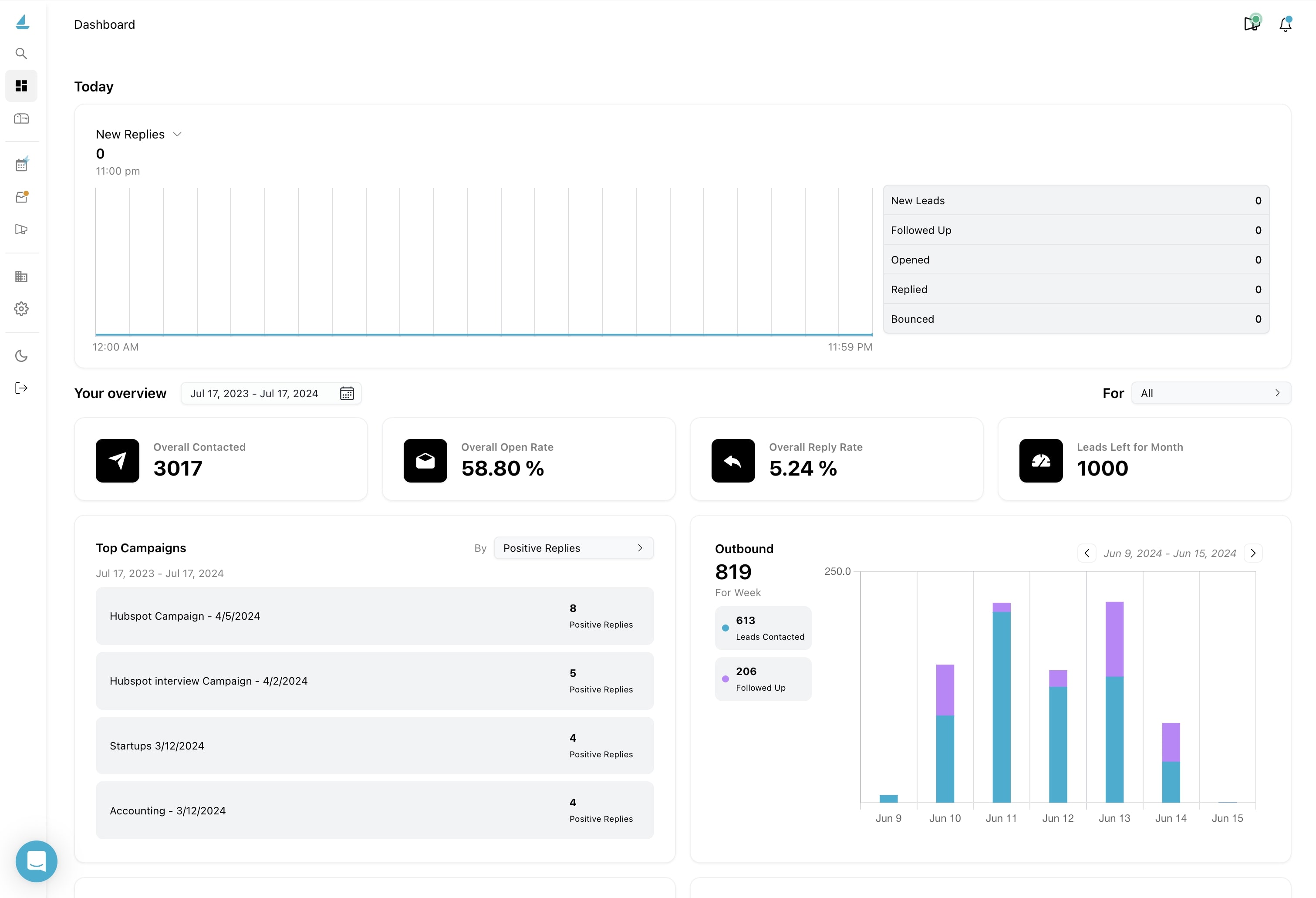Viewport: 1316px width, 898px height.
Task: Open the envelope icon with orange dot
Action: tap(21, 197)
